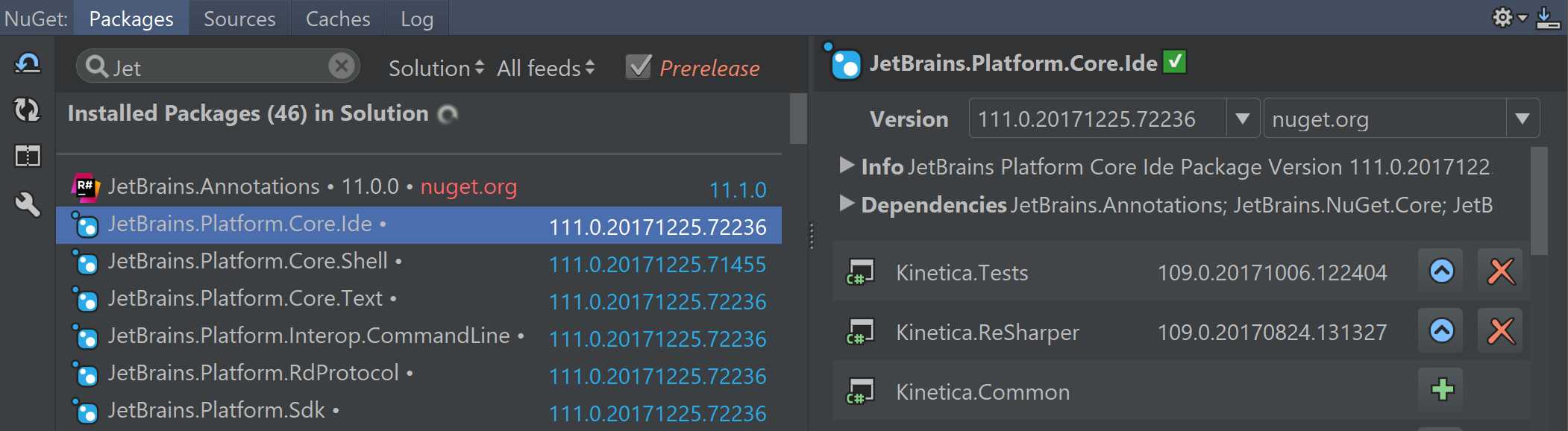Remove the package from Kinetica.ReSharper project
This screenshot has height=431, width=1568.
point(1501,330)
